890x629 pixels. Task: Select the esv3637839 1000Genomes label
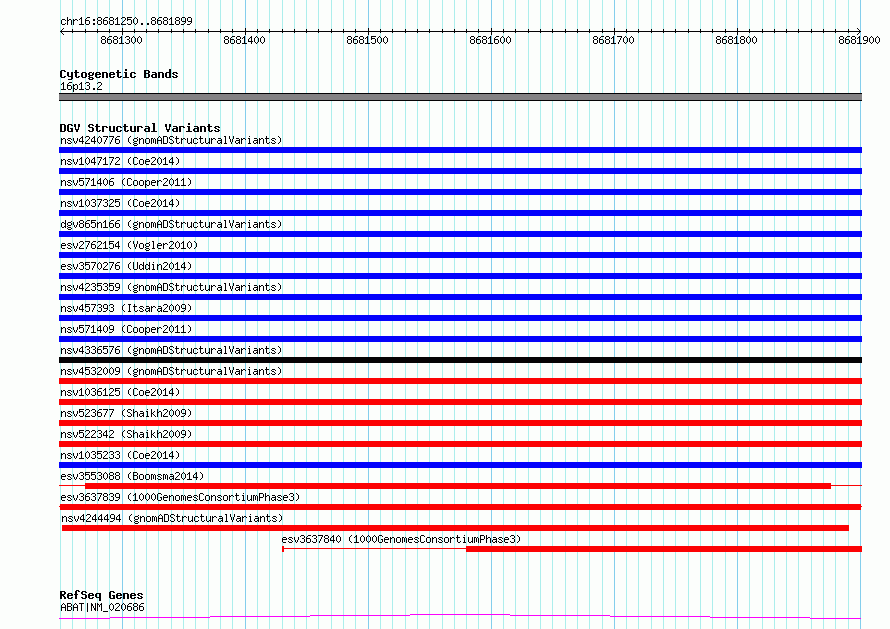(x=180, y=497)
